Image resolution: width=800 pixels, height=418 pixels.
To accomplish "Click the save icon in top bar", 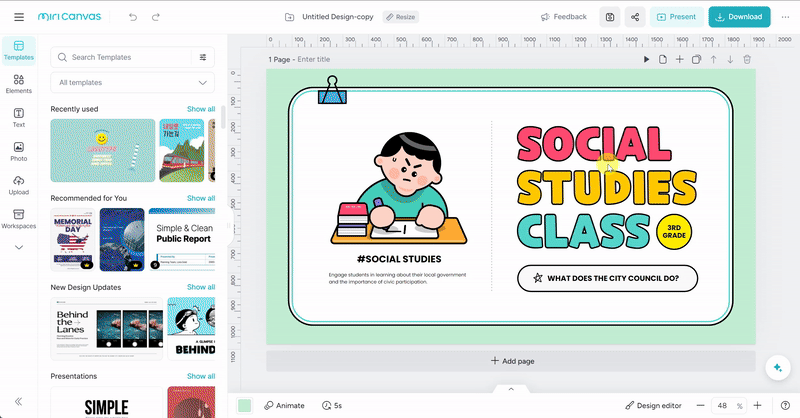I will (609, 17).
